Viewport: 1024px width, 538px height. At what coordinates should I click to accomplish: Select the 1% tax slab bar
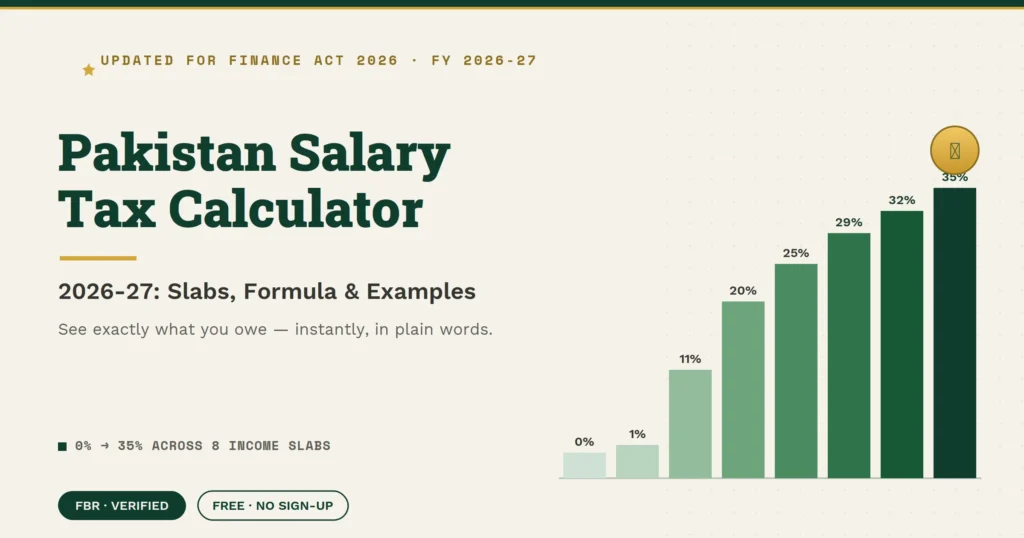click(x=637, y=461)
